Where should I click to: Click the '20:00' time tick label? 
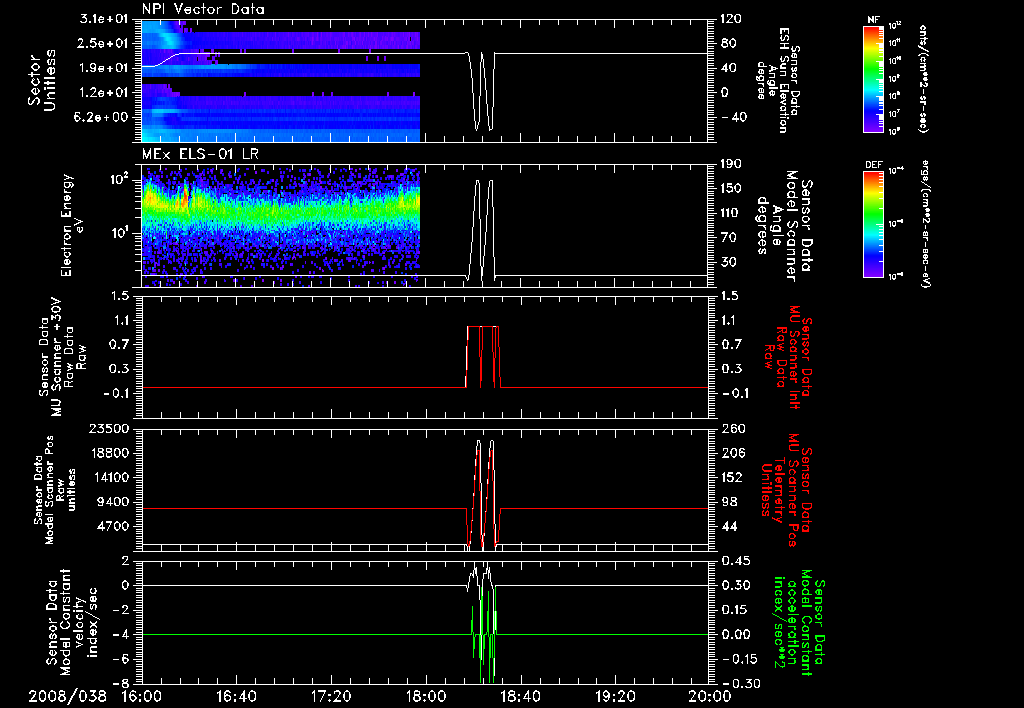[x=710, y=696]
